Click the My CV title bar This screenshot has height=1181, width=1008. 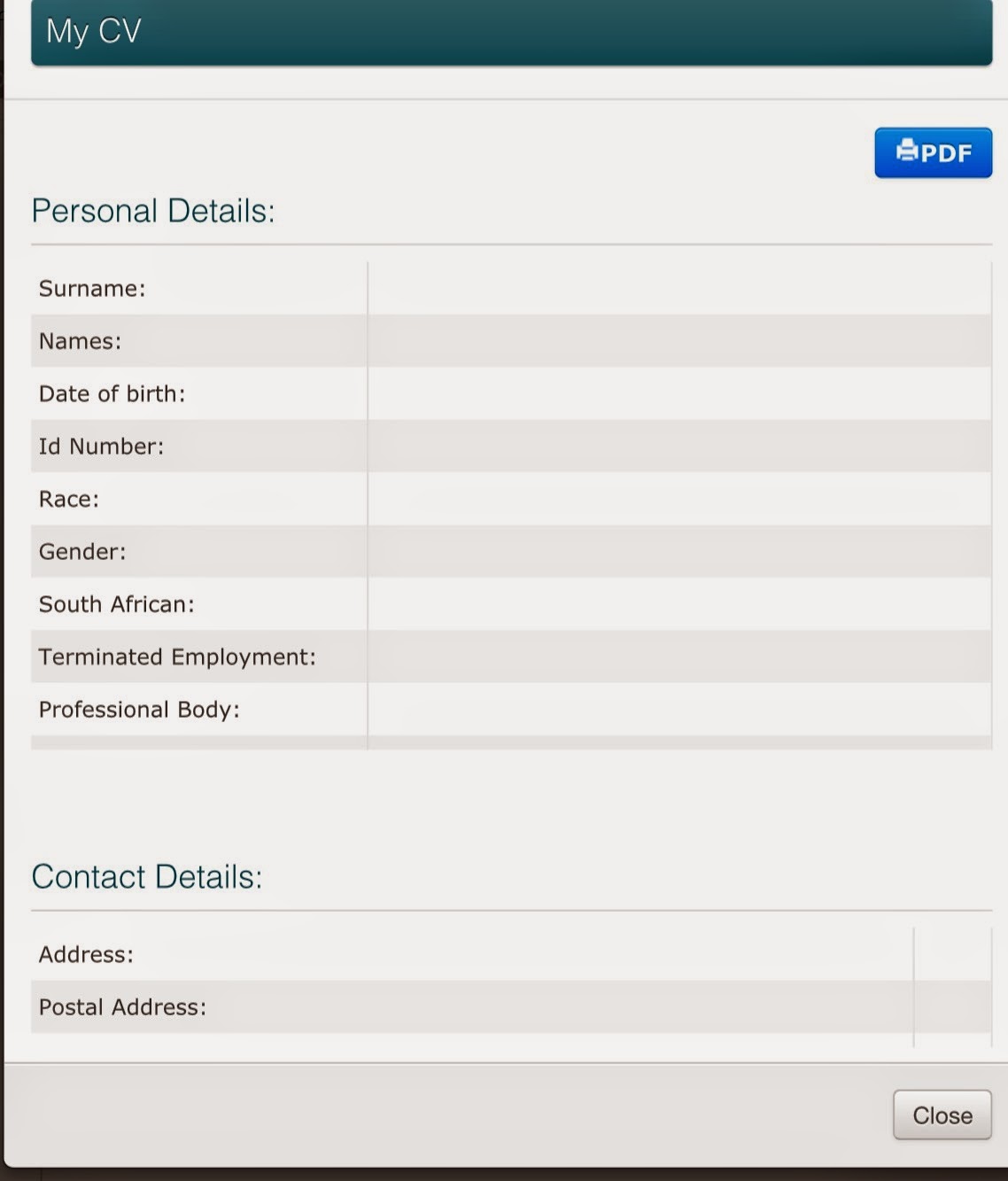pyautogui.click(x=511, y=32)
